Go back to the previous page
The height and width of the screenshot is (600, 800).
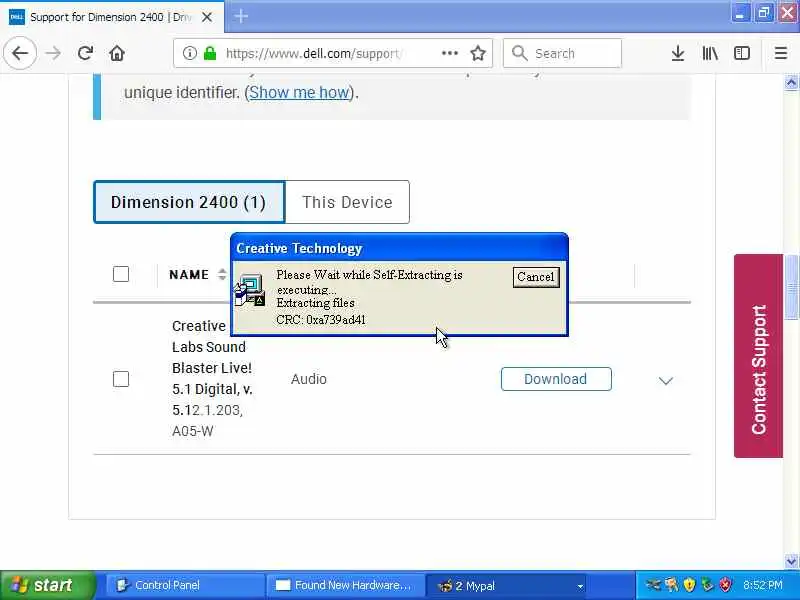20,53
